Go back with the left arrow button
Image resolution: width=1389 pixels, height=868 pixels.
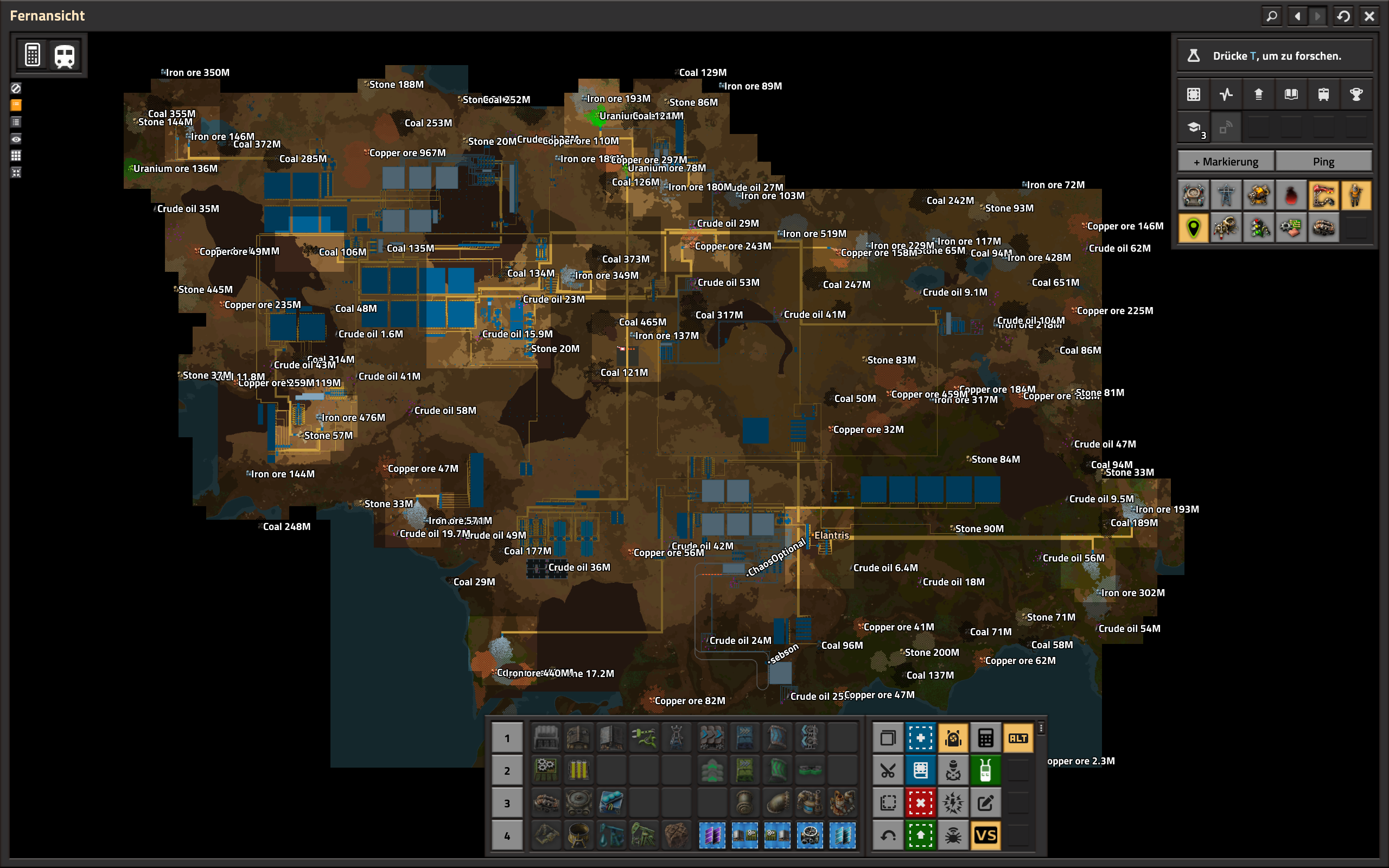1298,16
